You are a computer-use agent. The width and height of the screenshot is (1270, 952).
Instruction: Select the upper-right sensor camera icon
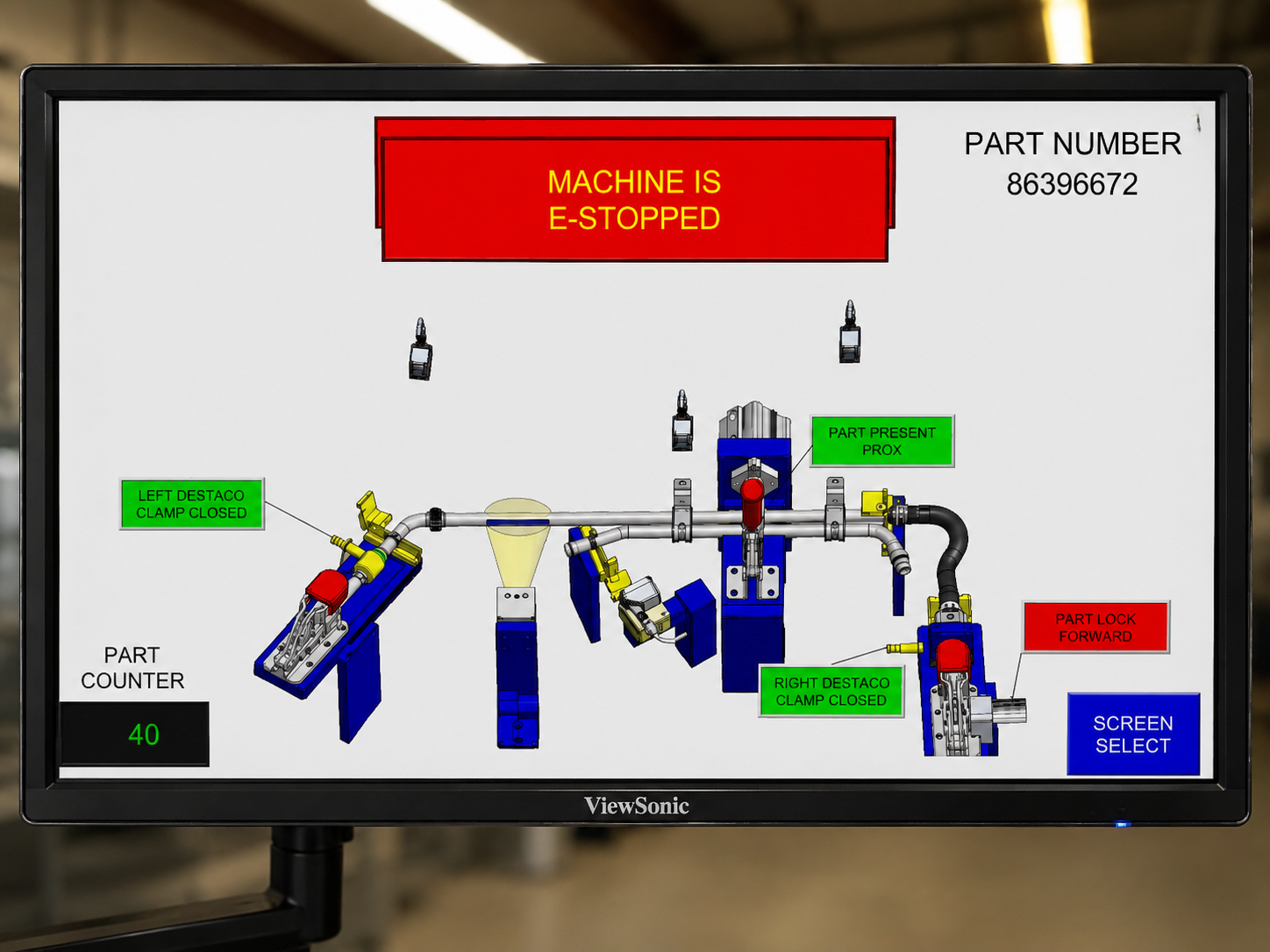click(849, 331)
